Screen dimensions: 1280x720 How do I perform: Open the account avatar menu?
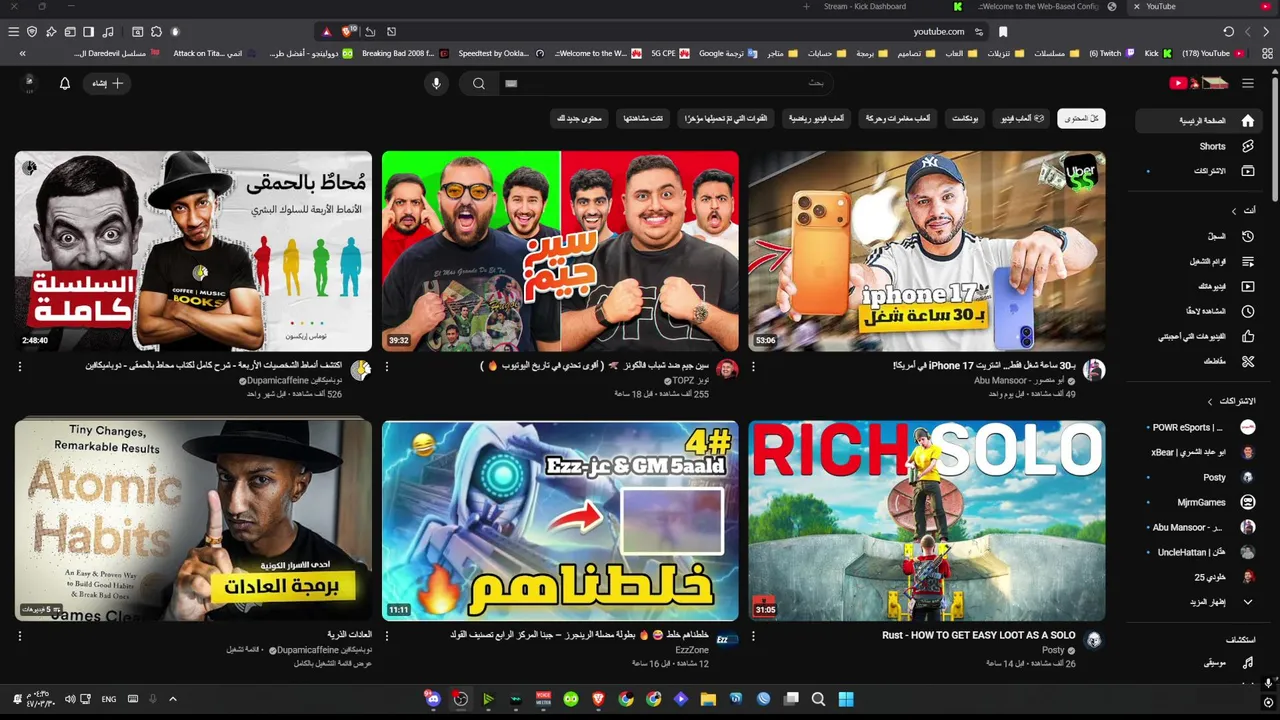tap(28, 83)
